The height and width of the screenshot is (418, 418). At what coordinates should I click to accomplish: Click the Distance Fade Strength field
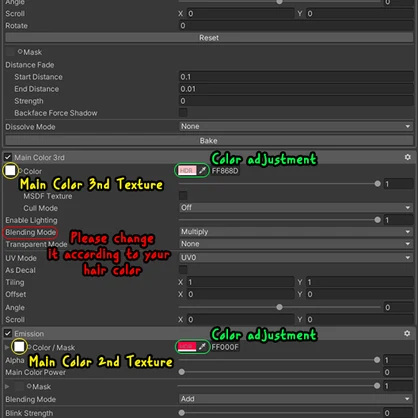tap(296, 101)
